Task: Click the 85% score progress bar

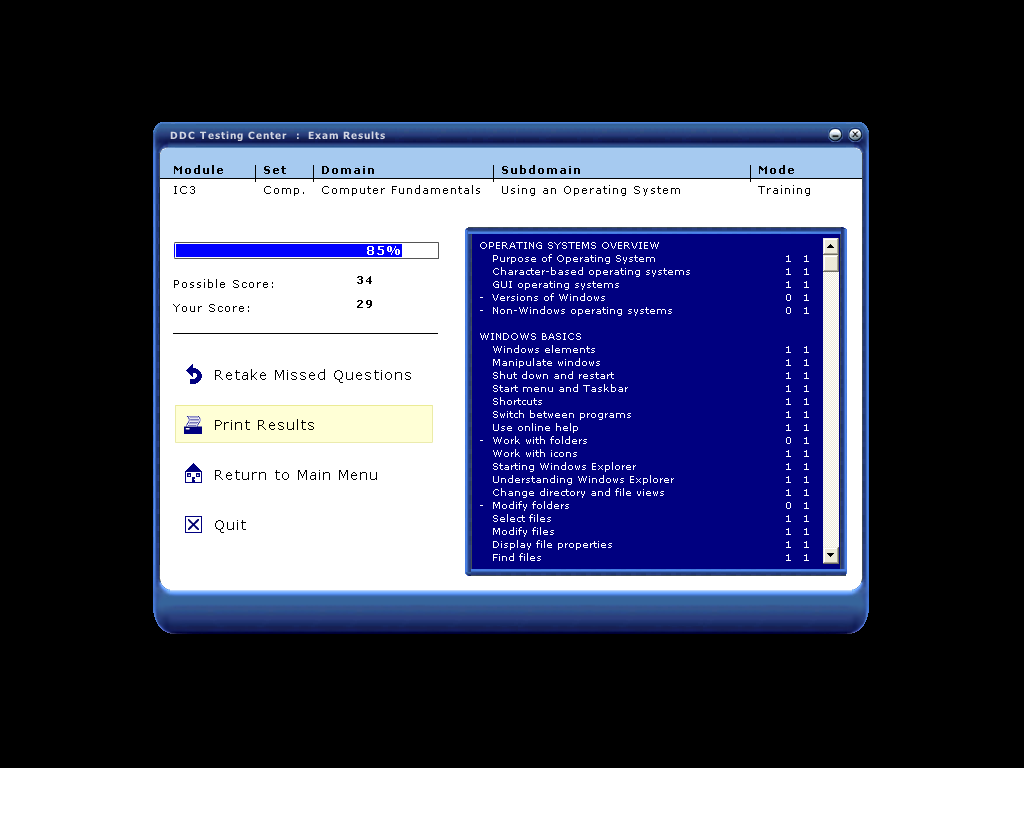Action: (306, 250)
